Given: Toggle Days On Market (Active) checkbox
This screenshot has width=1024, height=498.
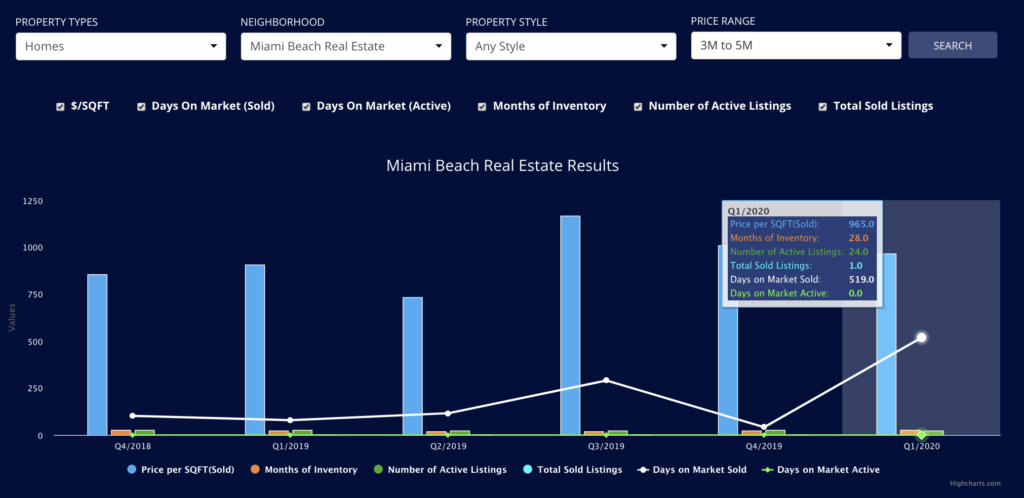Looking at the screenshot, I should click(x=306, y=106).
